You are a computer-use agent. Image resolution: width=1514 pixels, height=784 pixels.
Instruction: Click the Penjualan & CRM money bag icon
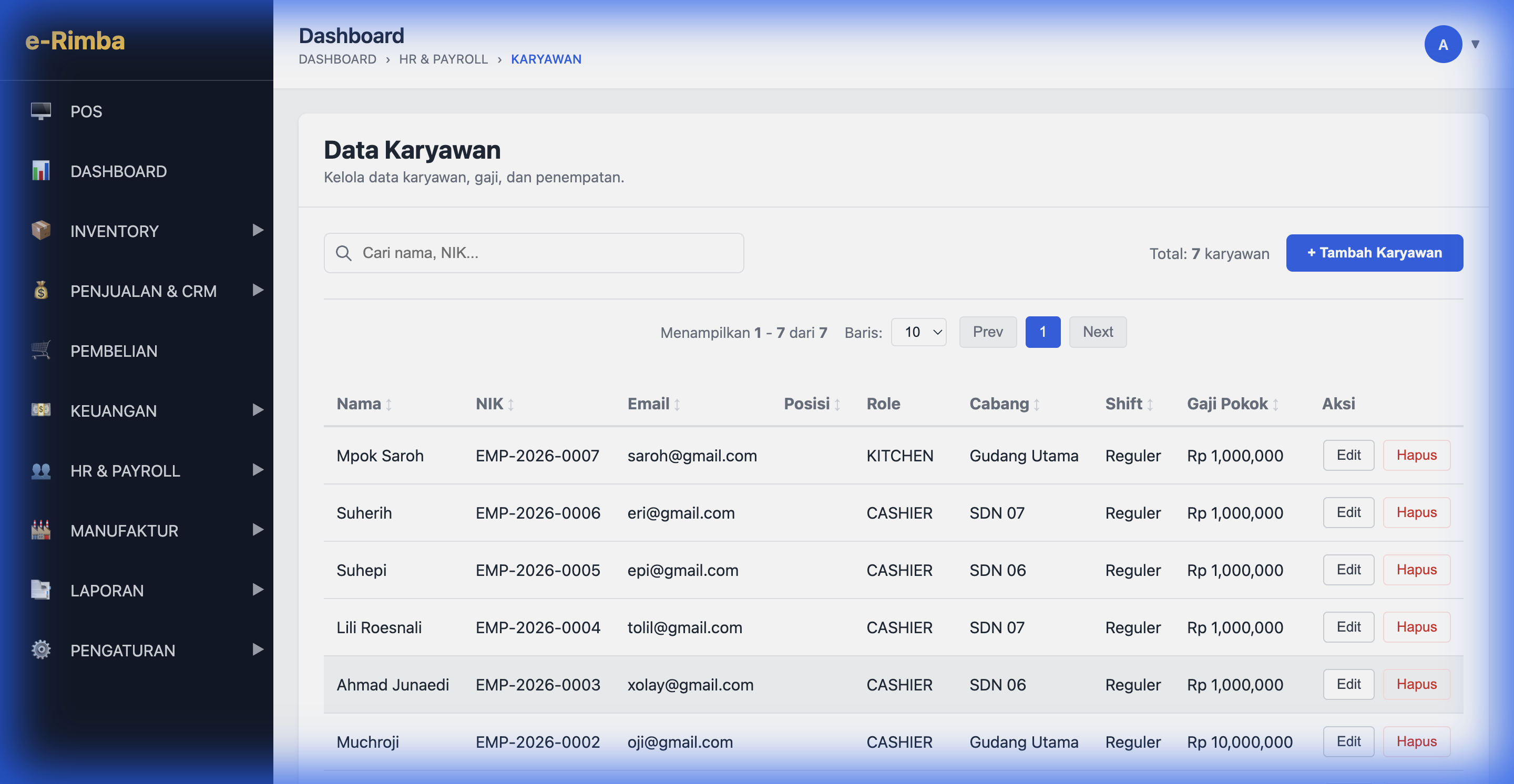pos(40,290)
